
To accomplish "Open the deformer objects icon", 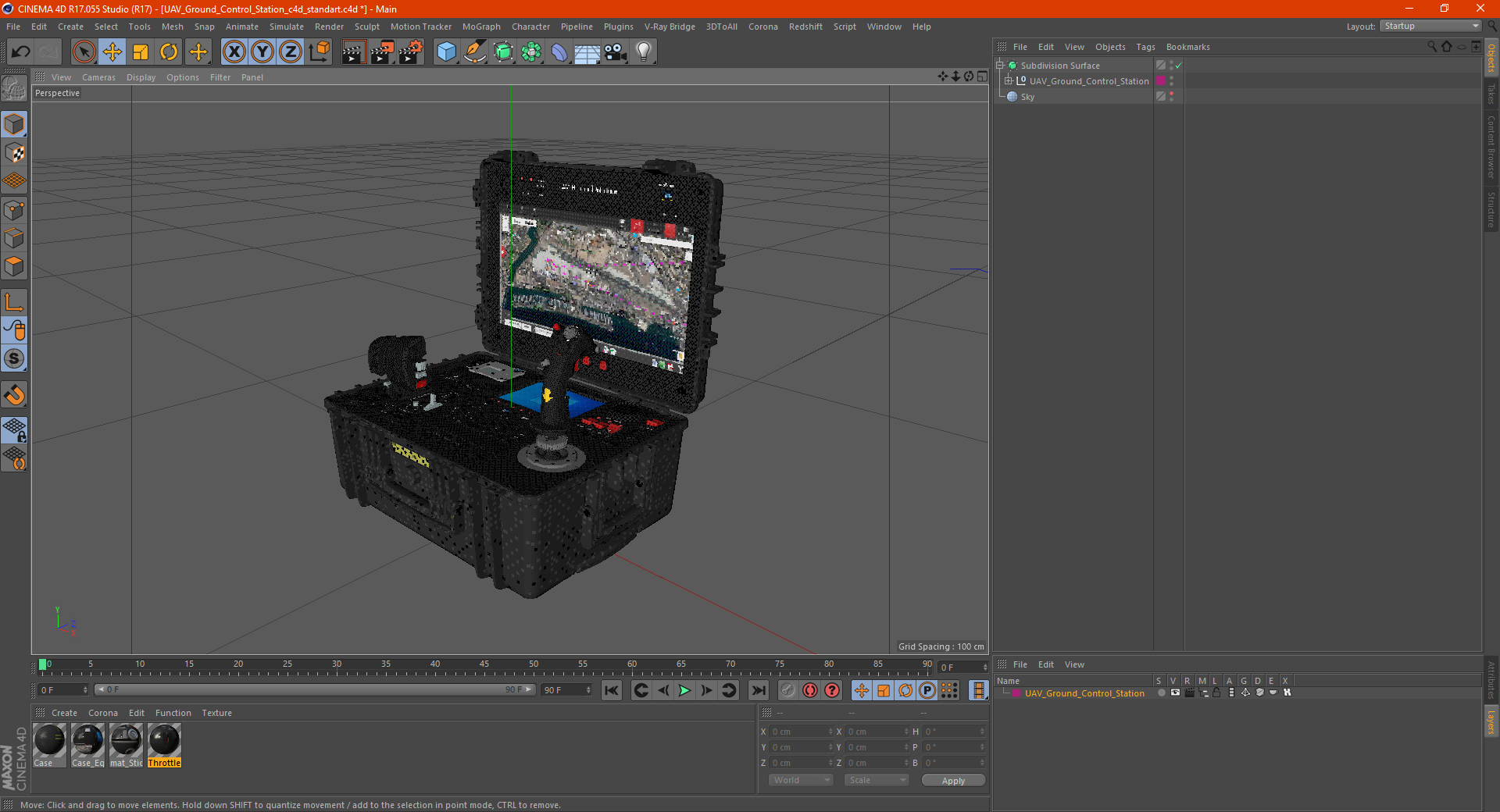I will tap(559, 52).
